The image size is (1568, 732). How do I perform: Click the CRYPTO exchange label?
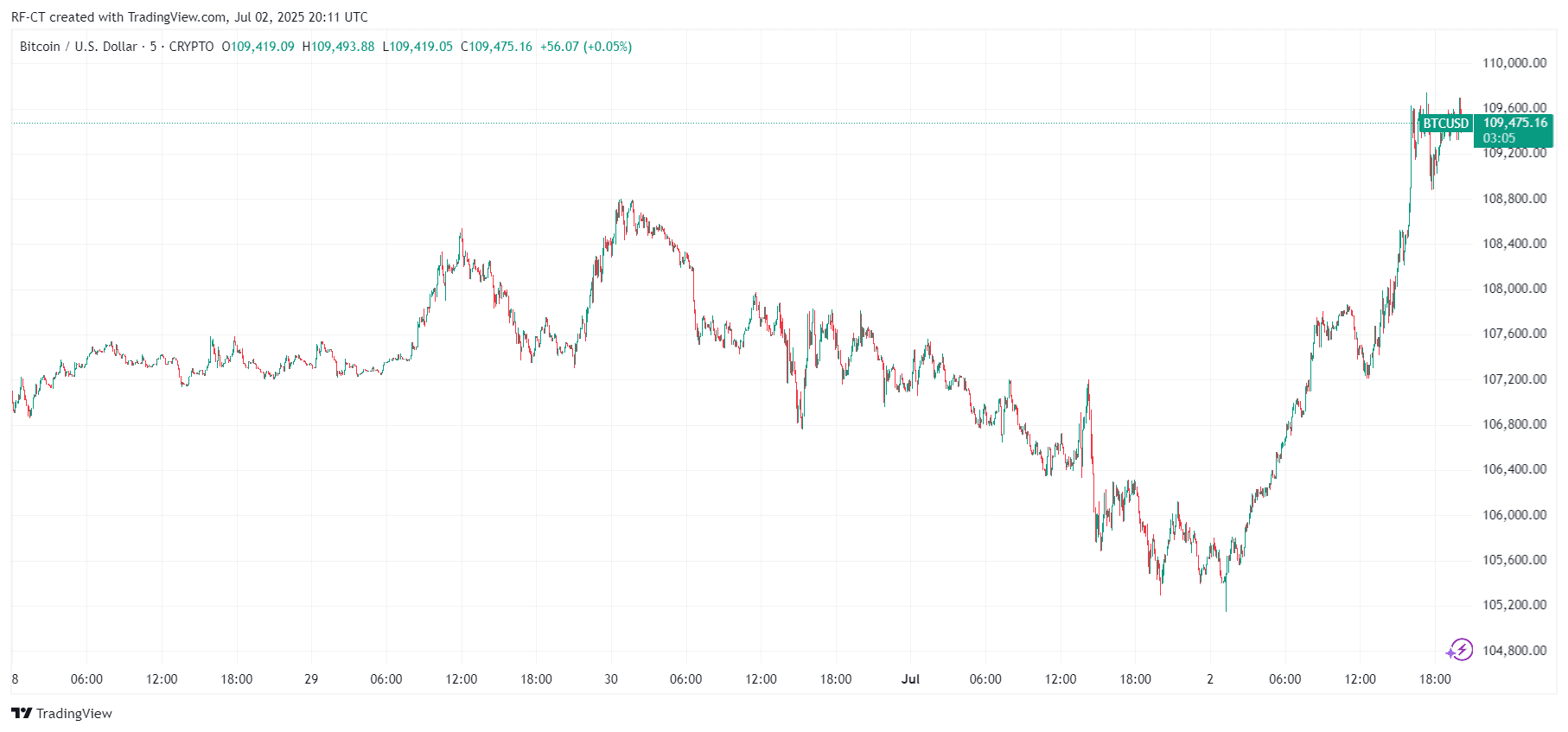pos(191,47)
